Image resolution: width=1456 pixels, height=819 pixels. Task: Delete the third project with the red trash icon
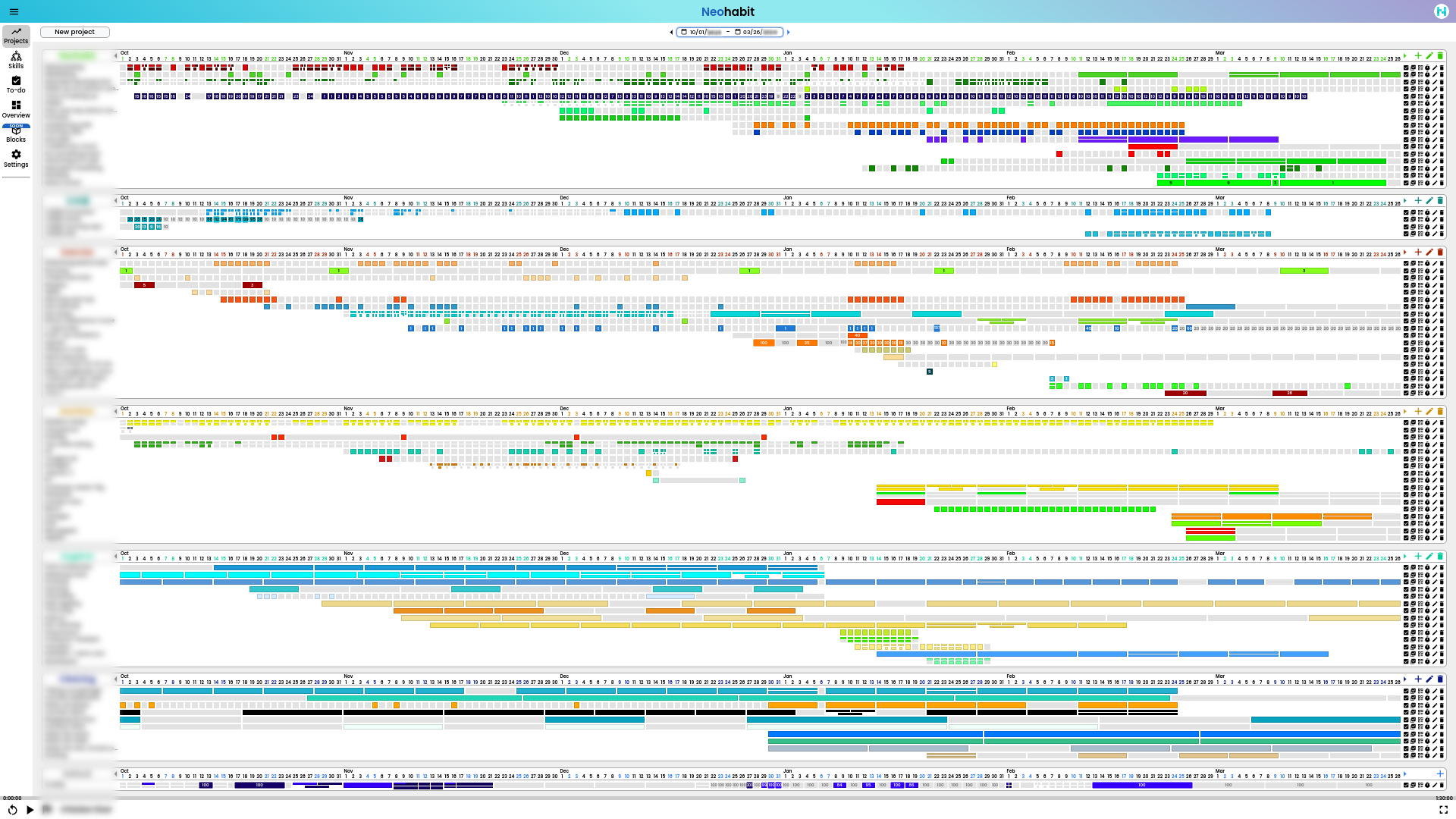pos(1440,252)
